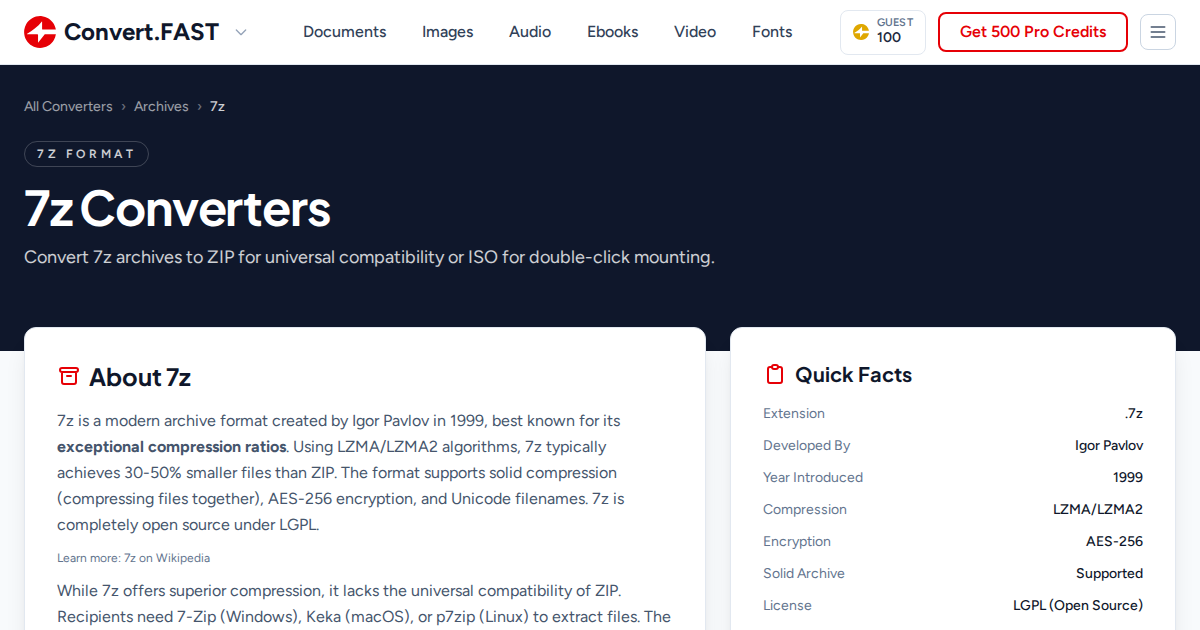Viewport: 1200px width, 630px height.
Task: Expand the chevron next to Convert.FAST
Action: (x=240, y=32)
